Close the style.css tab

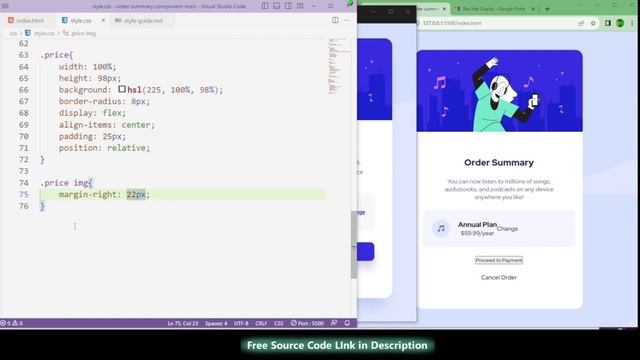coord(103,20)
